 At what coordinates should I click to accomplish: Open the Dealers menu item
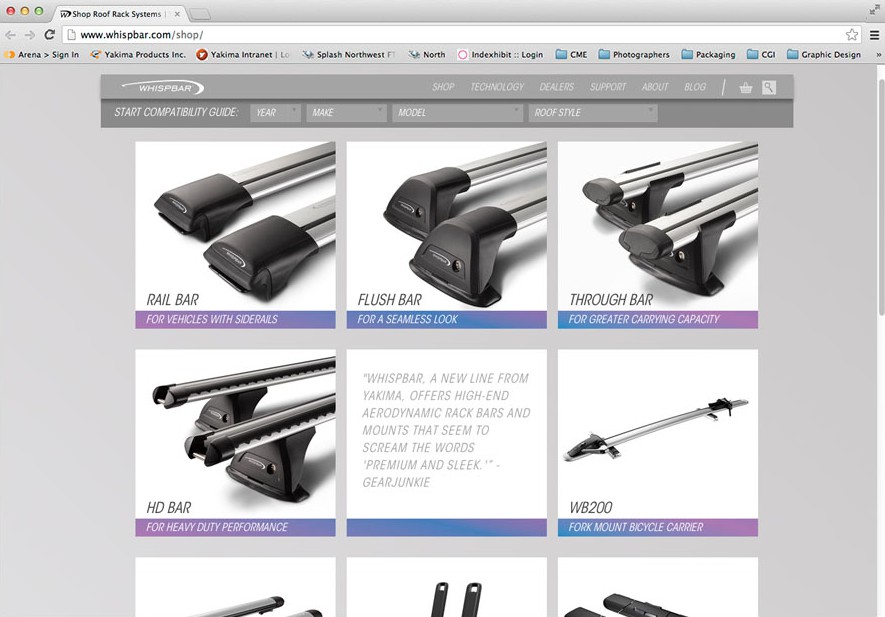tap(557, 88)
